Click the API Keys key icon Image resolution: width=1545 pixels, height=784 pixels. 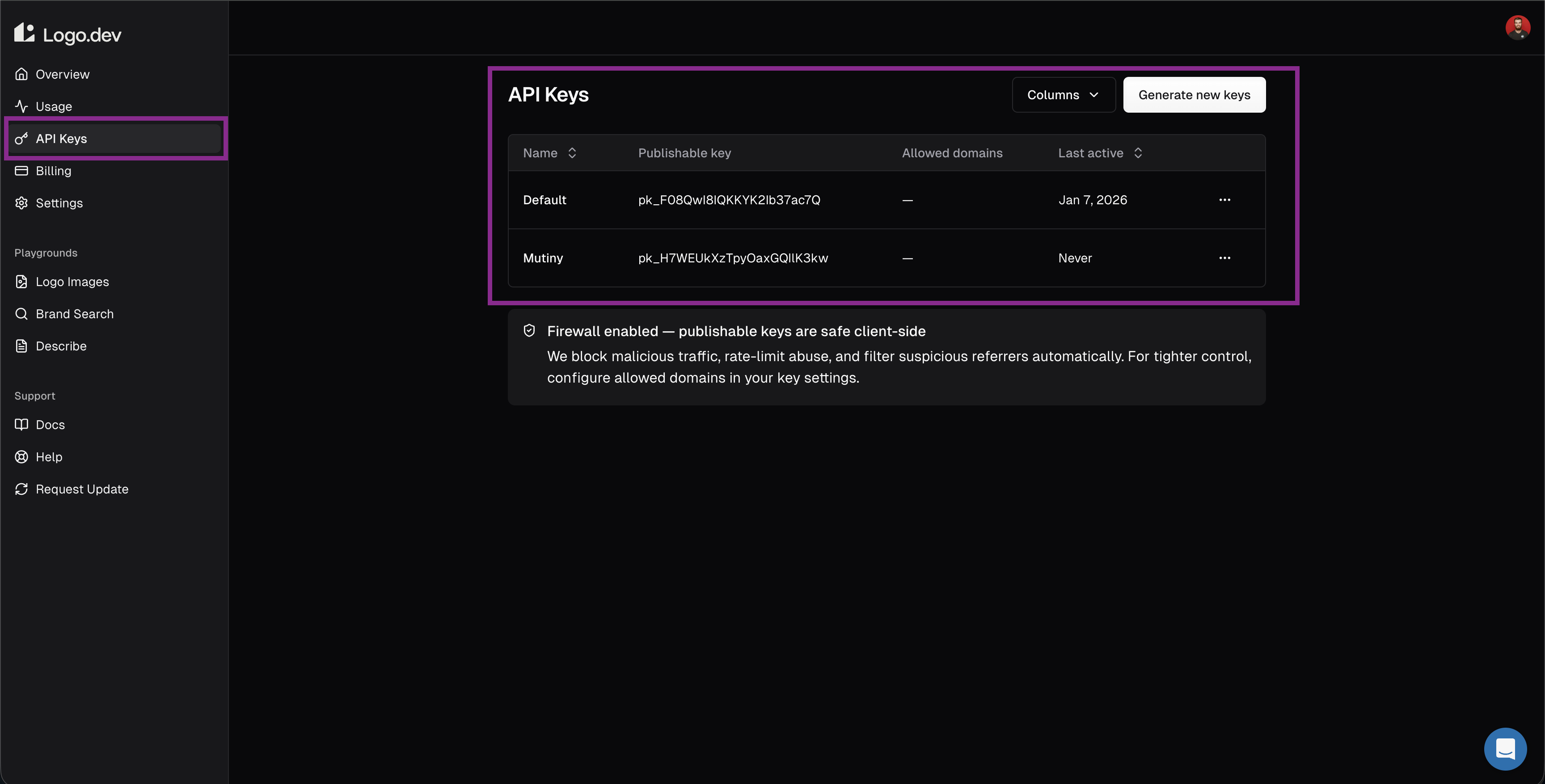click(21, 139)
